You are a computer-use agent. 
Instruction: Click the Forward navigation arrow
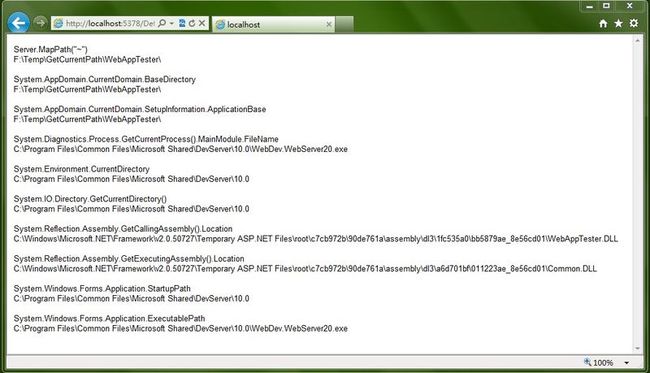pos(40,22)
